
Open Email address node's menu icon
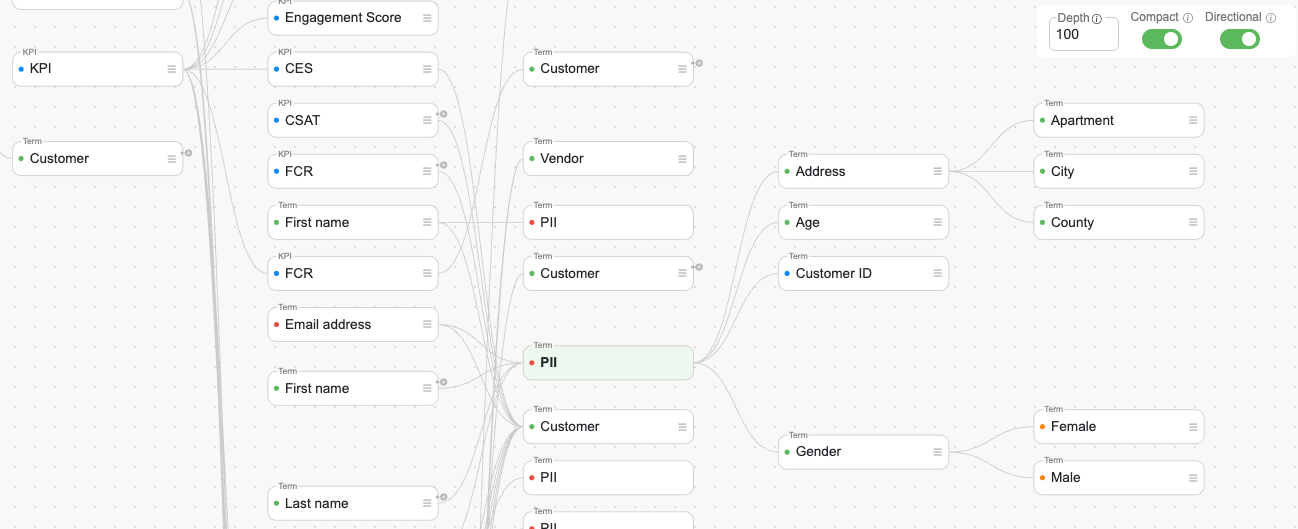pyautogui.click(x=427, y=325)
